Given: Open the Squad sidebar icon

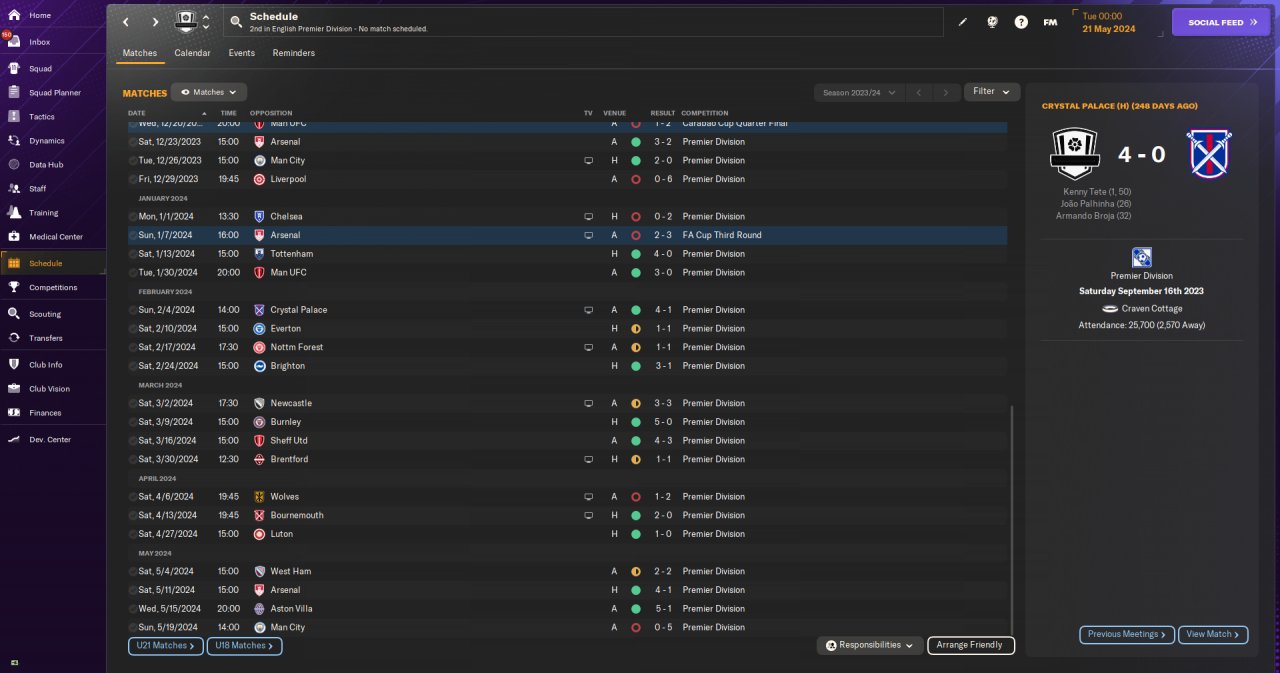Looking at the screenshot, I should coord(14,69).
